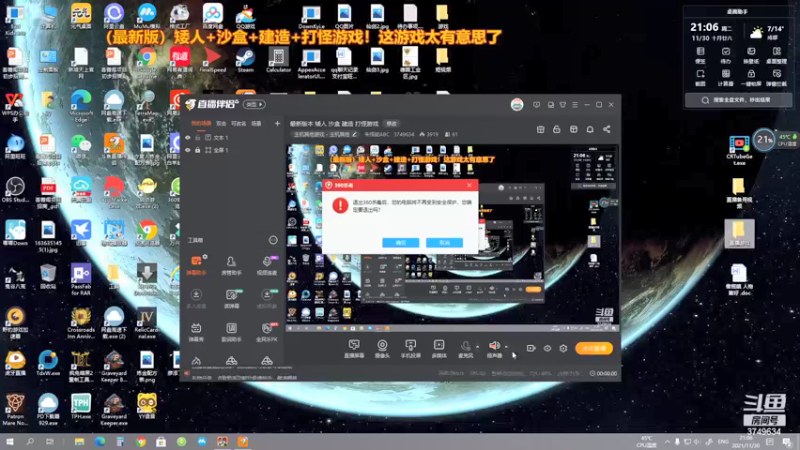Open the 全民乐PK tool
The height and width of the screenshot is (450, 800).
267,332
